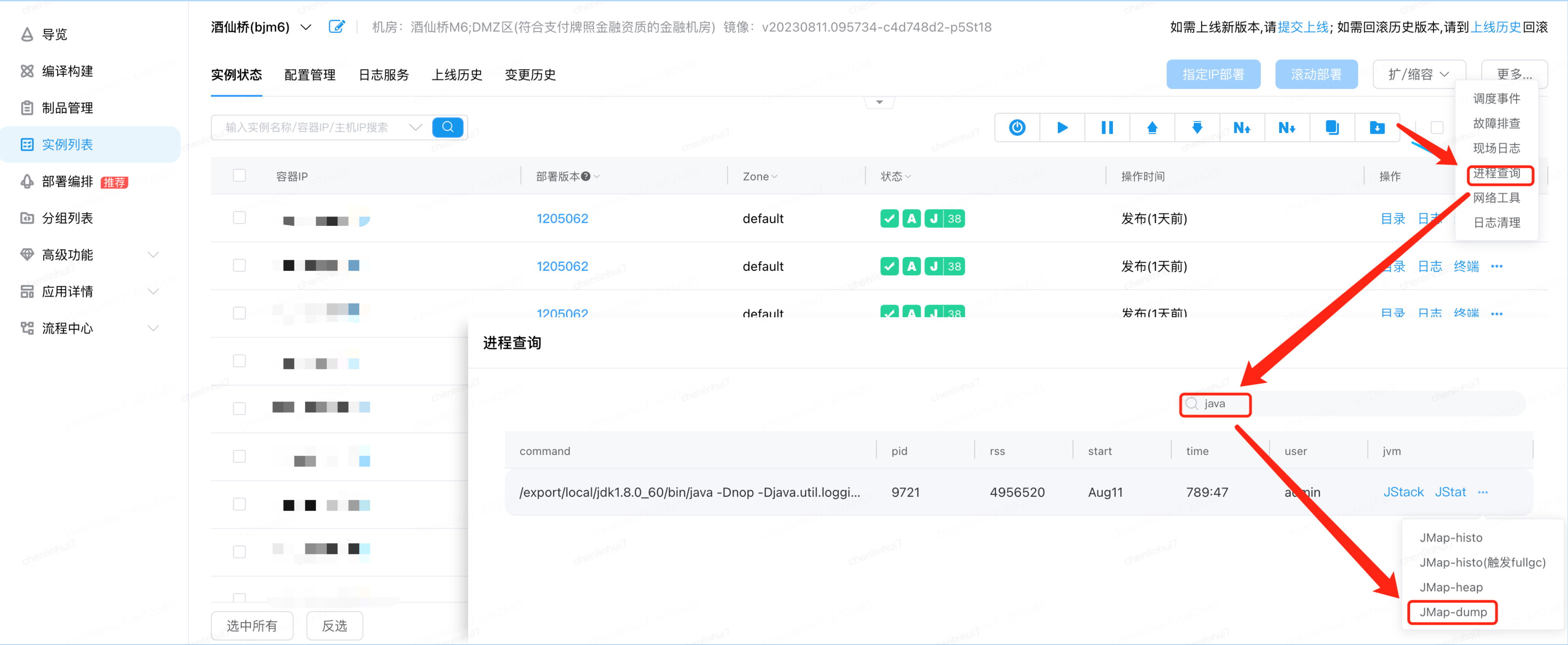
Task: Click the 编译构建 sidebar icon
Action: [x=27, y=70]
